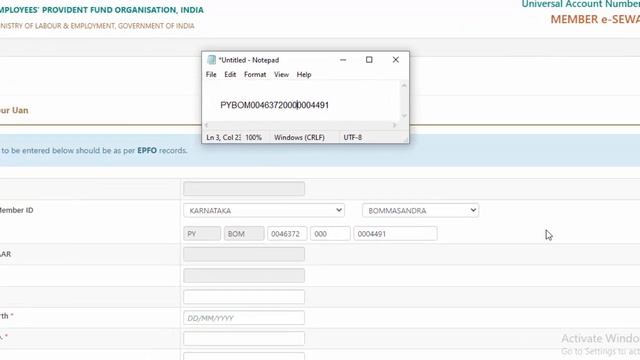Click the Notepad app icon in title bar
This screenshot has height=360, width=640.
[x=211, y=60]
